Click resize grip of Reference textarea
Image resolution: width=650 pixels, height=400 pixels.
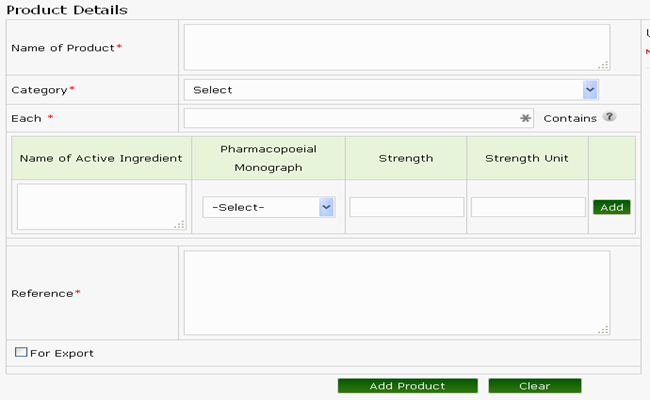pos(603,329)
